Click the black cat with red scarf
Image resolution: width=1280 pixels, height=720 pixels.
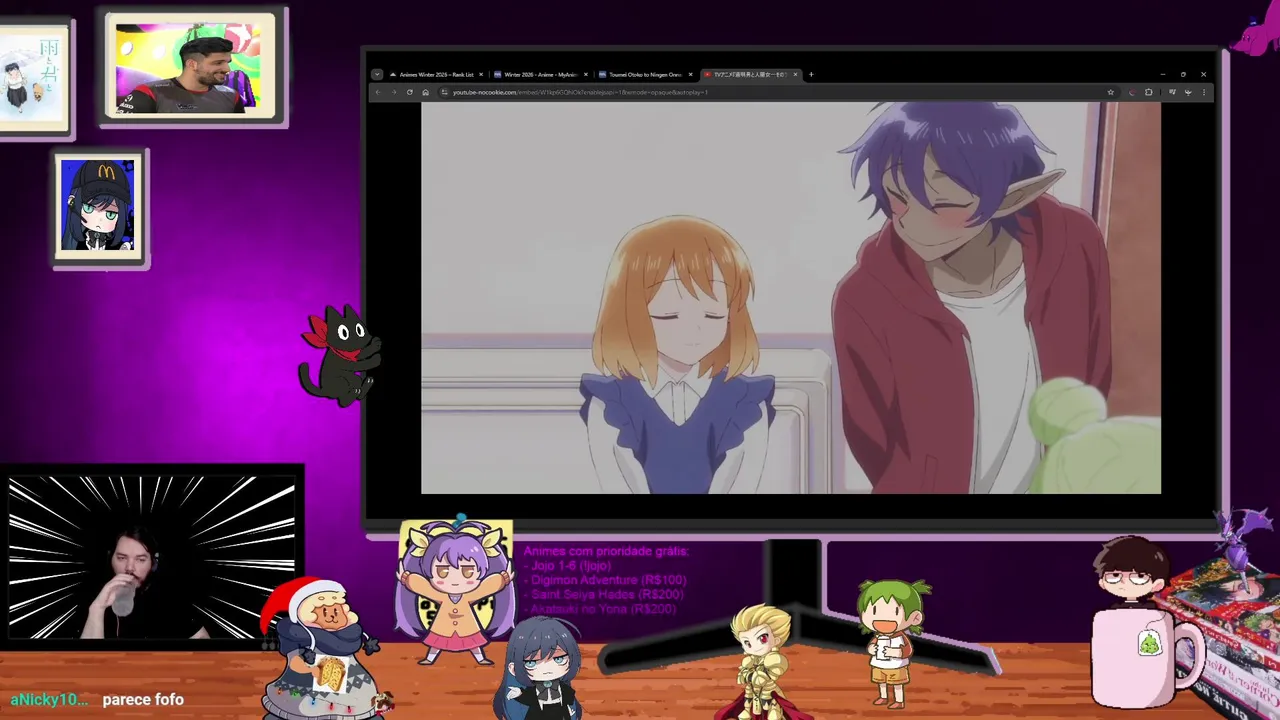(340, 355)
